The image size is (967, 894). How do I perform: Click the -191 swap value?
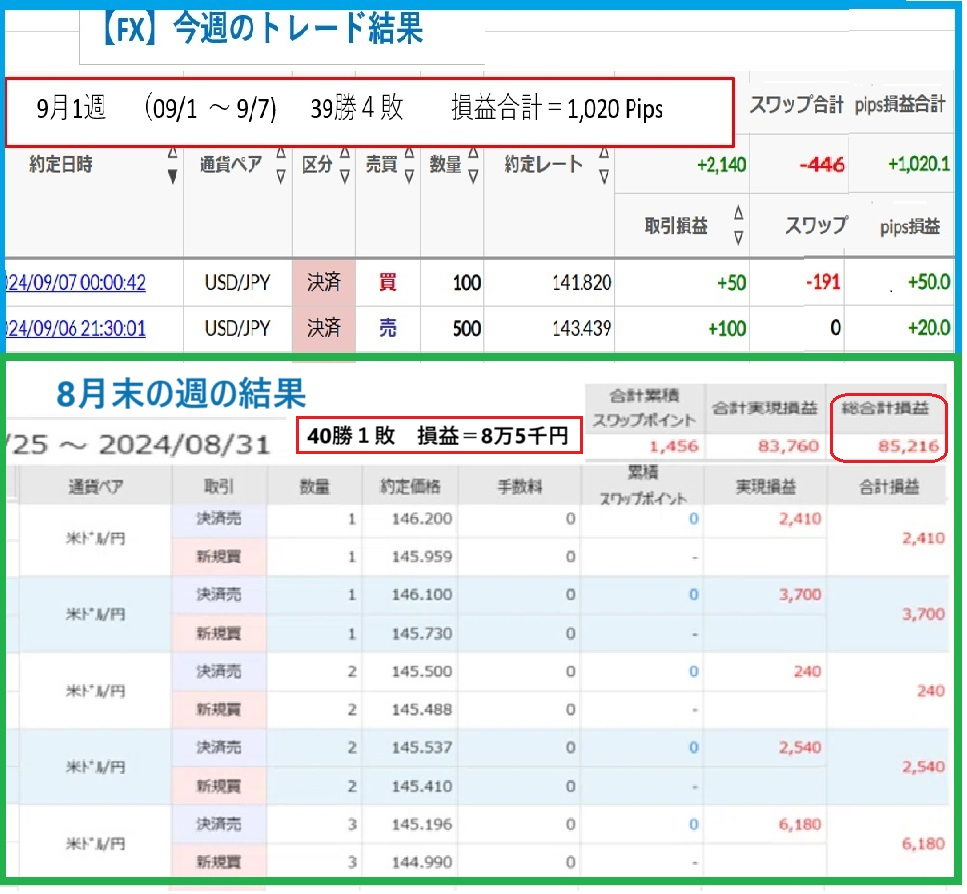pos(823,282)
